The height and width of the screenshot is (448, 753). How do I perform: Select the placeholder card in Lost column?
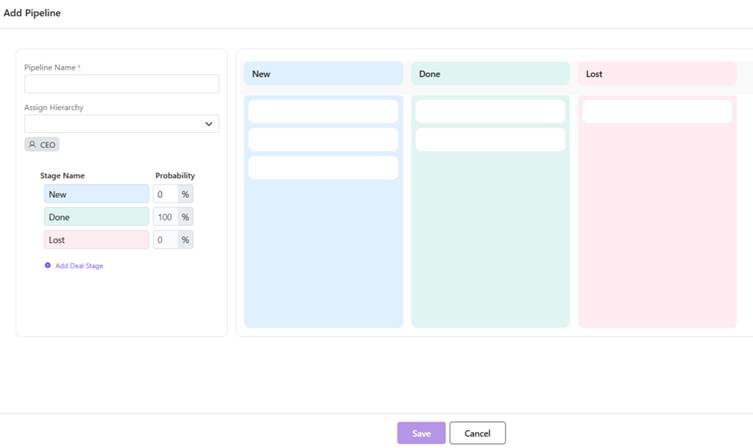tap(657, 111)
